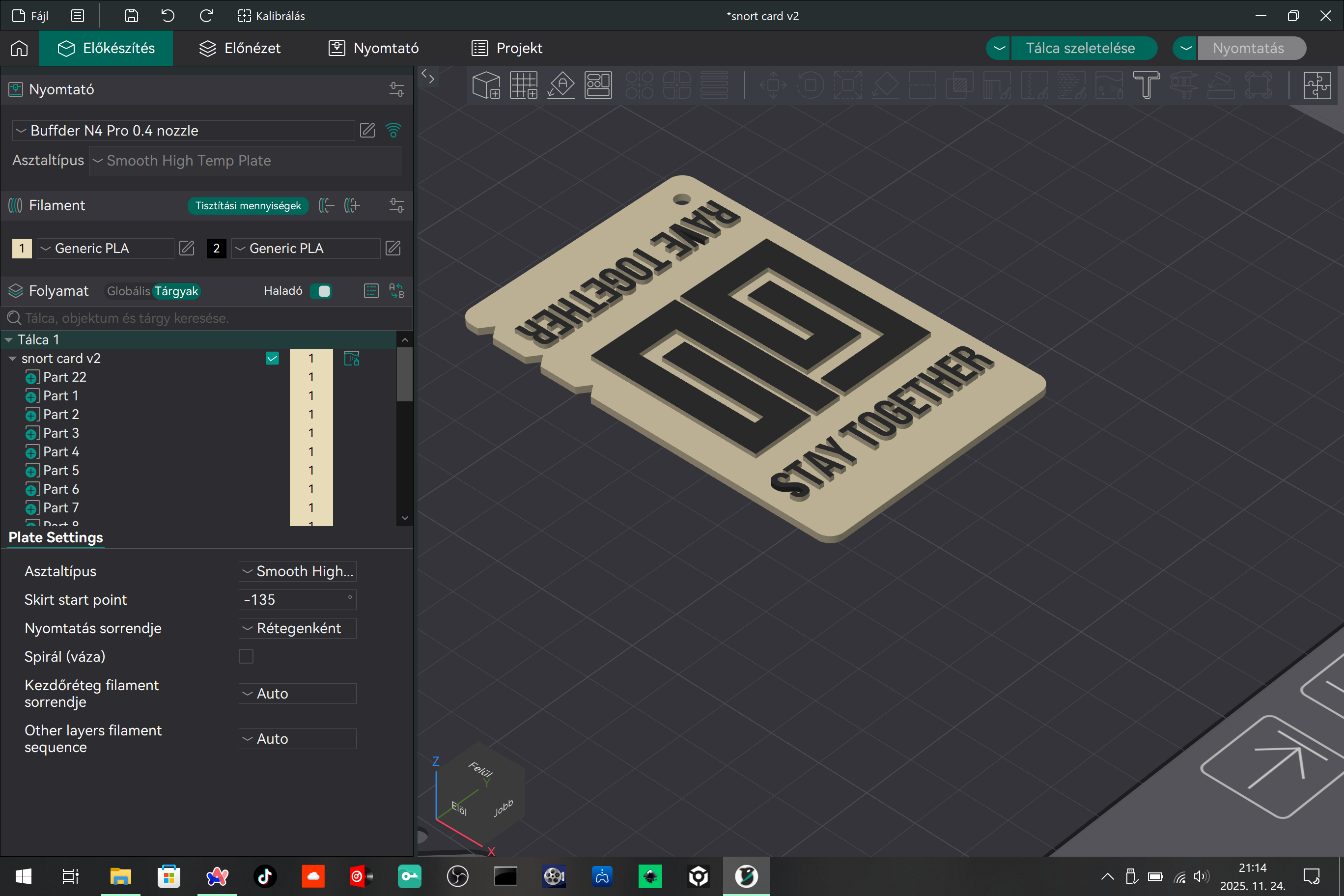This screenshot has width=1344, height=896.
Task: Click filament 2 black color swatch
Action: 216,248
